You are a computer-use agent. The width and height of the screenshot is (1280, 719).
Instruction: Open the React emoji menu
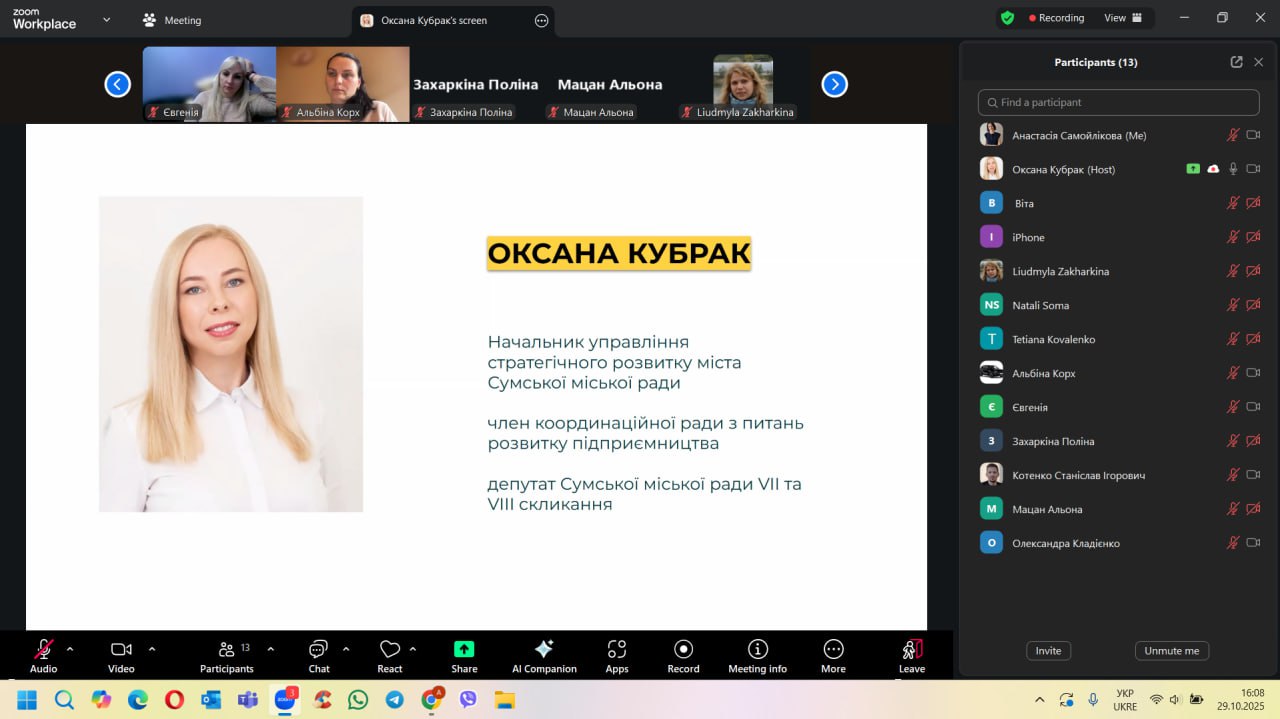pos(390,655)
